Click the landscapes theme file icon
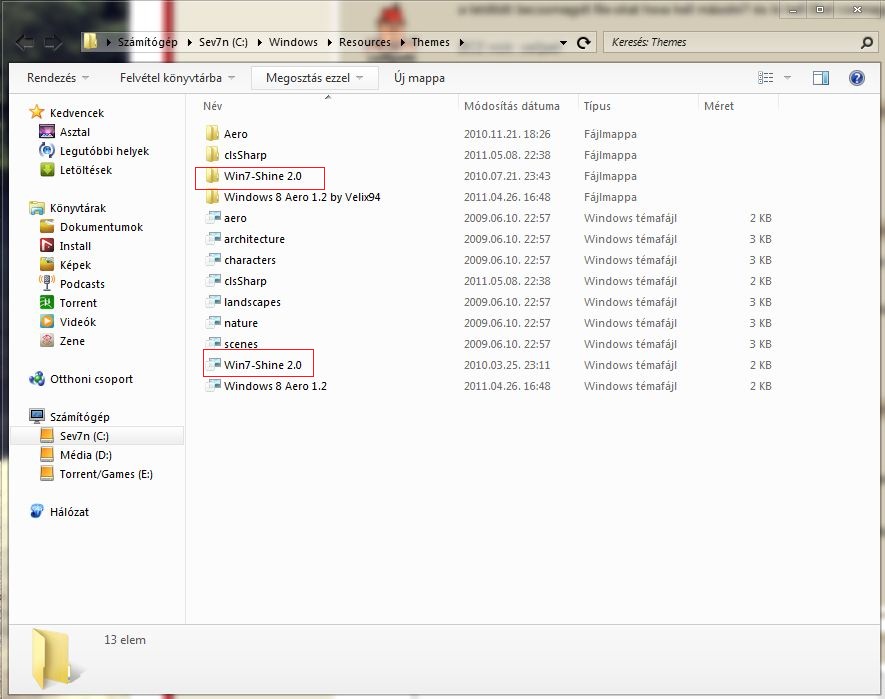The height and width of the screenshot is (699, 885). coord(213,302)
